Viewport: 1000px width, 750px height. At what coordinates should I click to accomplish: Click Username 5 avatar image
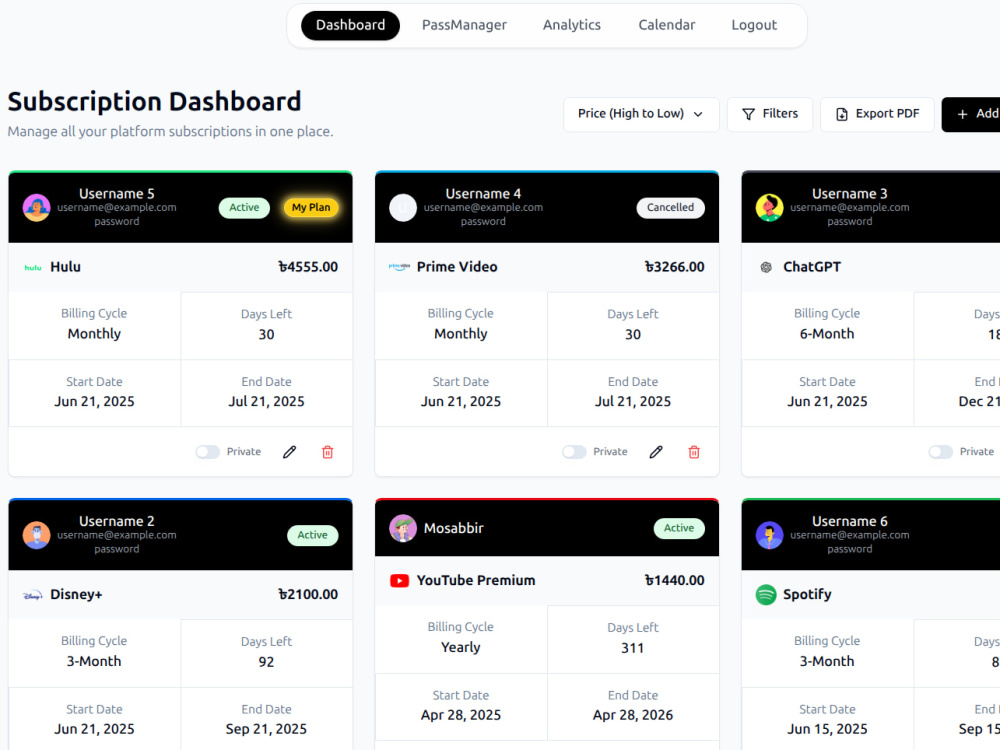click(x=36, y=208)
